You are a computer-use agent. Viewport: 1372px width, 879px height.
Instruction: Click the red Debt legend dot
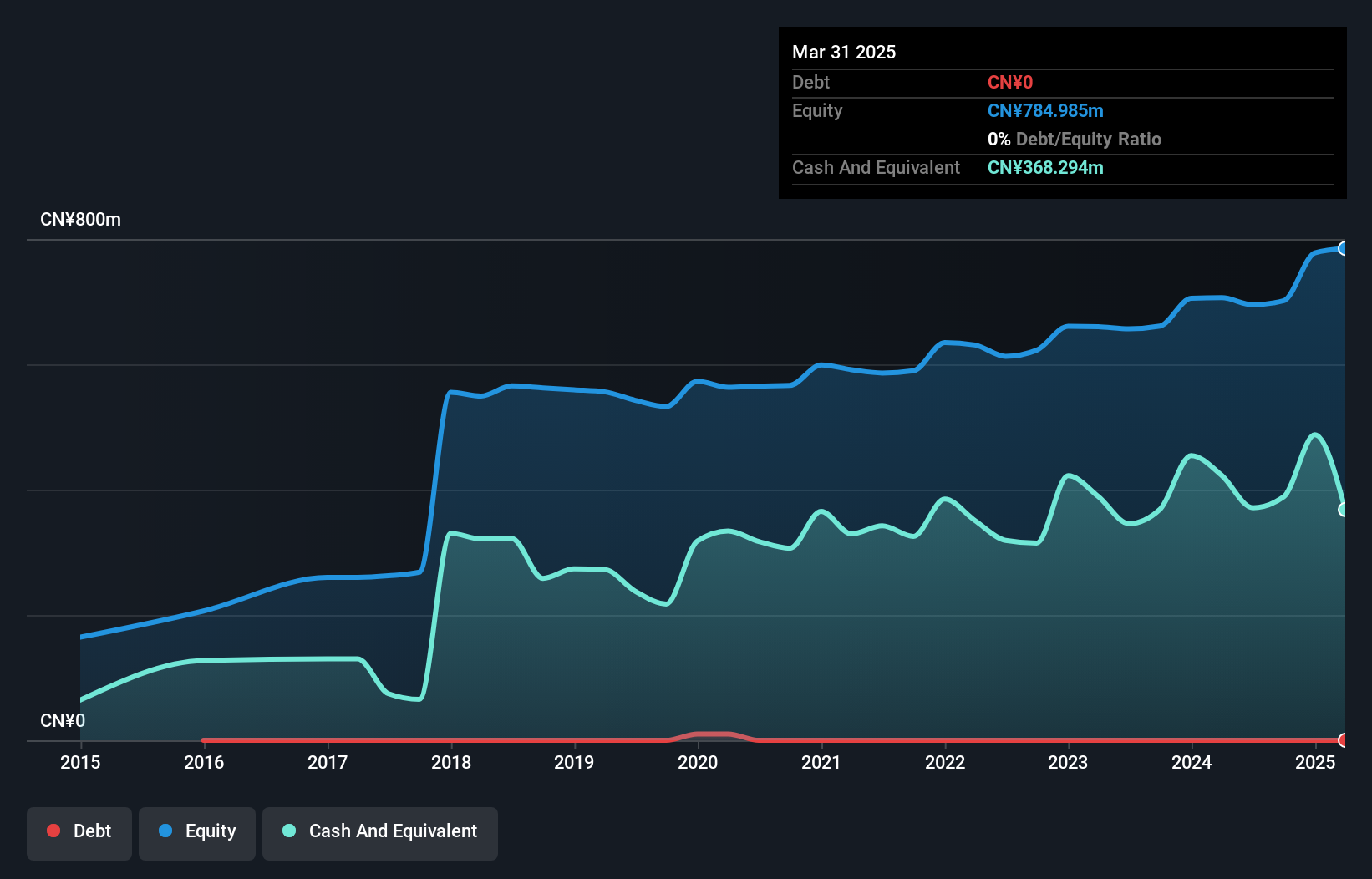click(x=53, y=831)
